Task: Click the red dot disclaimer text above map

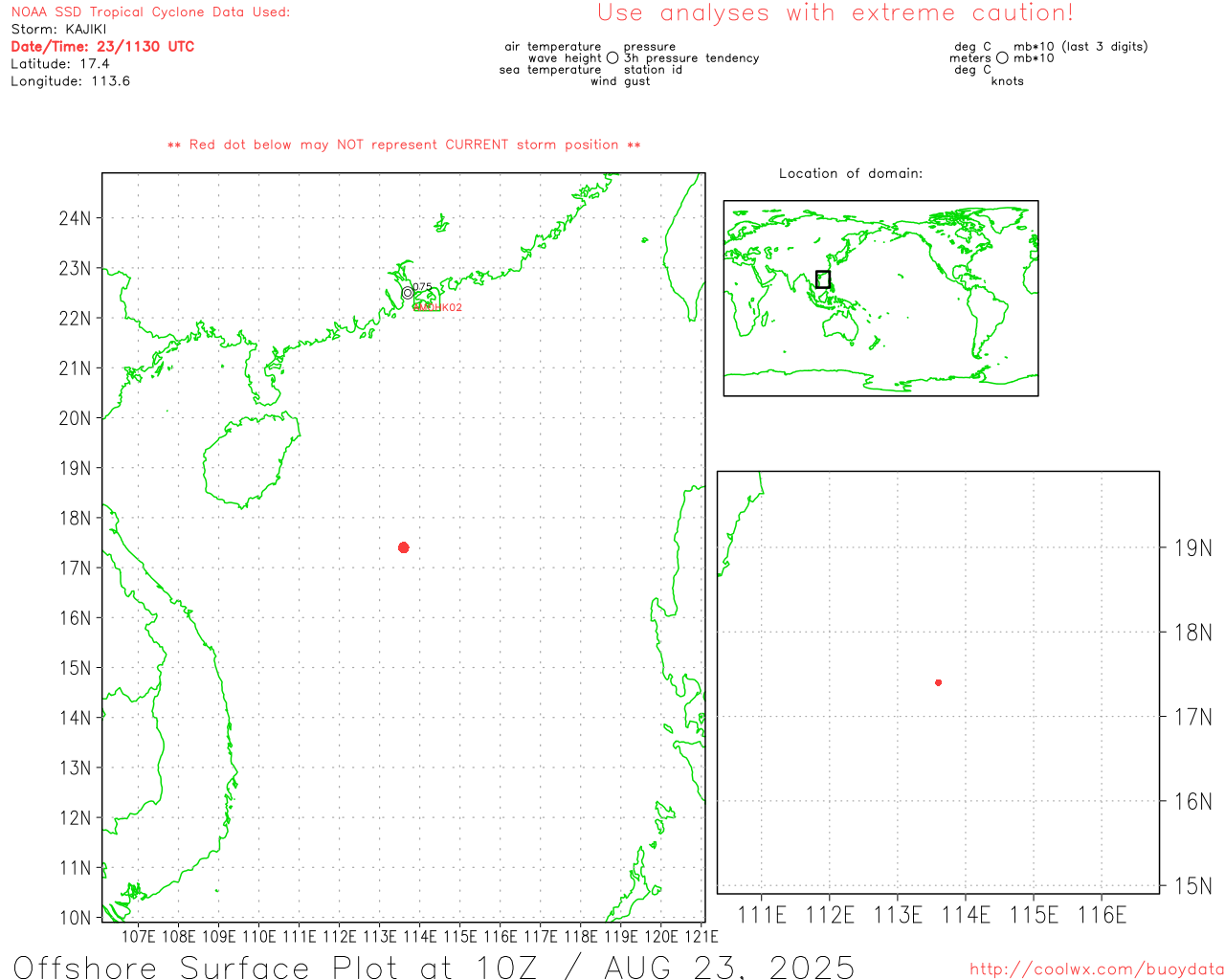Action: [x=404, y=145]
